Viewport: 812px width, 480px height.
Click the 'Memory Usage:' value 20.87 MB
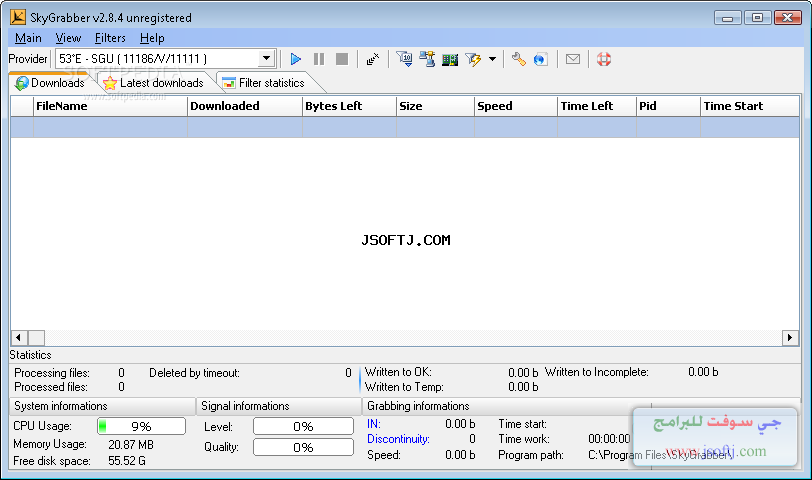click(x=131, y=445)
